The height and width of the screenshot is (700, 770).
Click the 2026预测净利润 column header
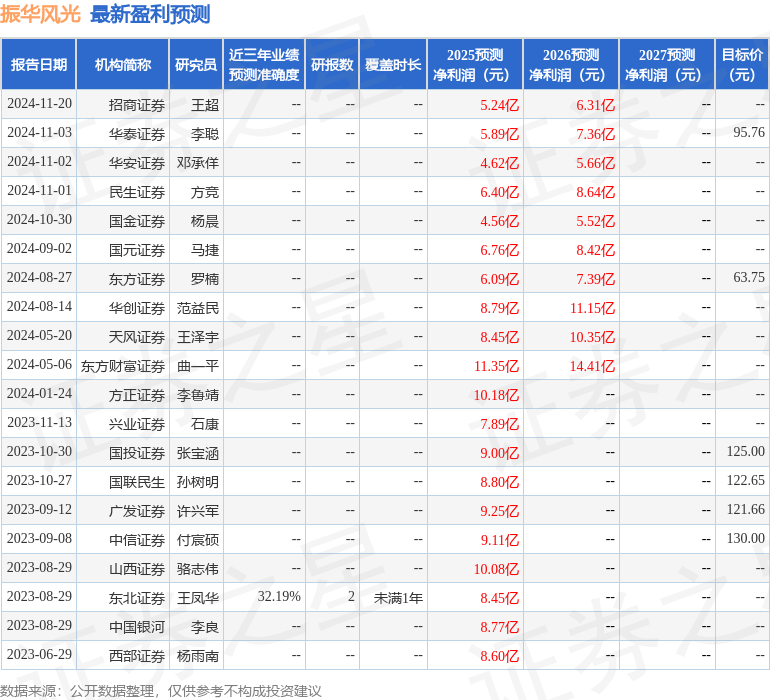(571, 64)
